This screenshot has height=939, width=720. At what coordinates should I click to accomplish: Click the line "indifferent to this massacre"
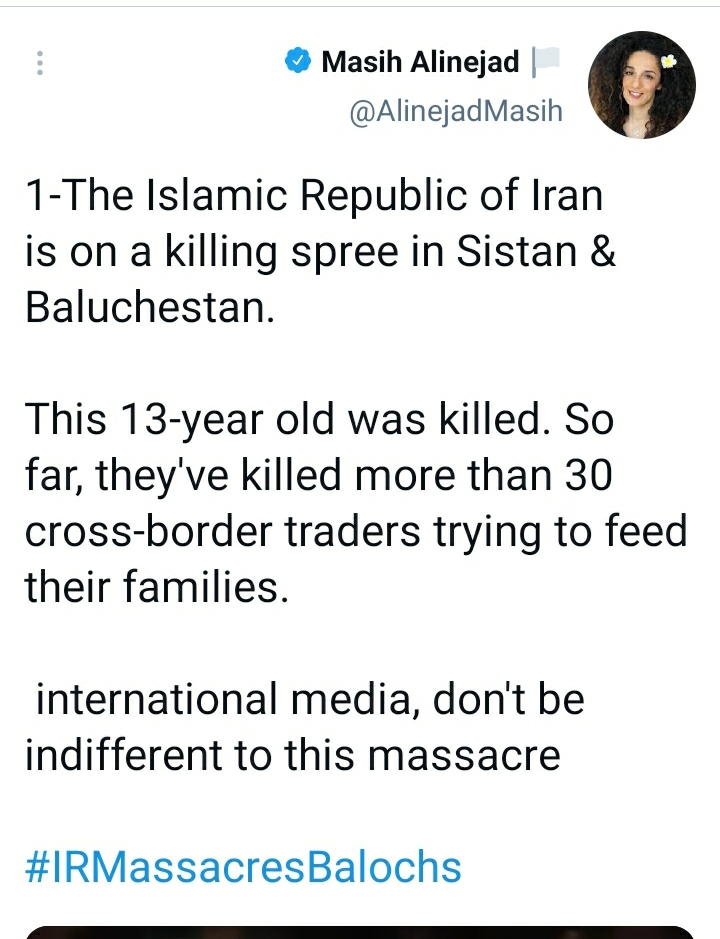[292, 755]
